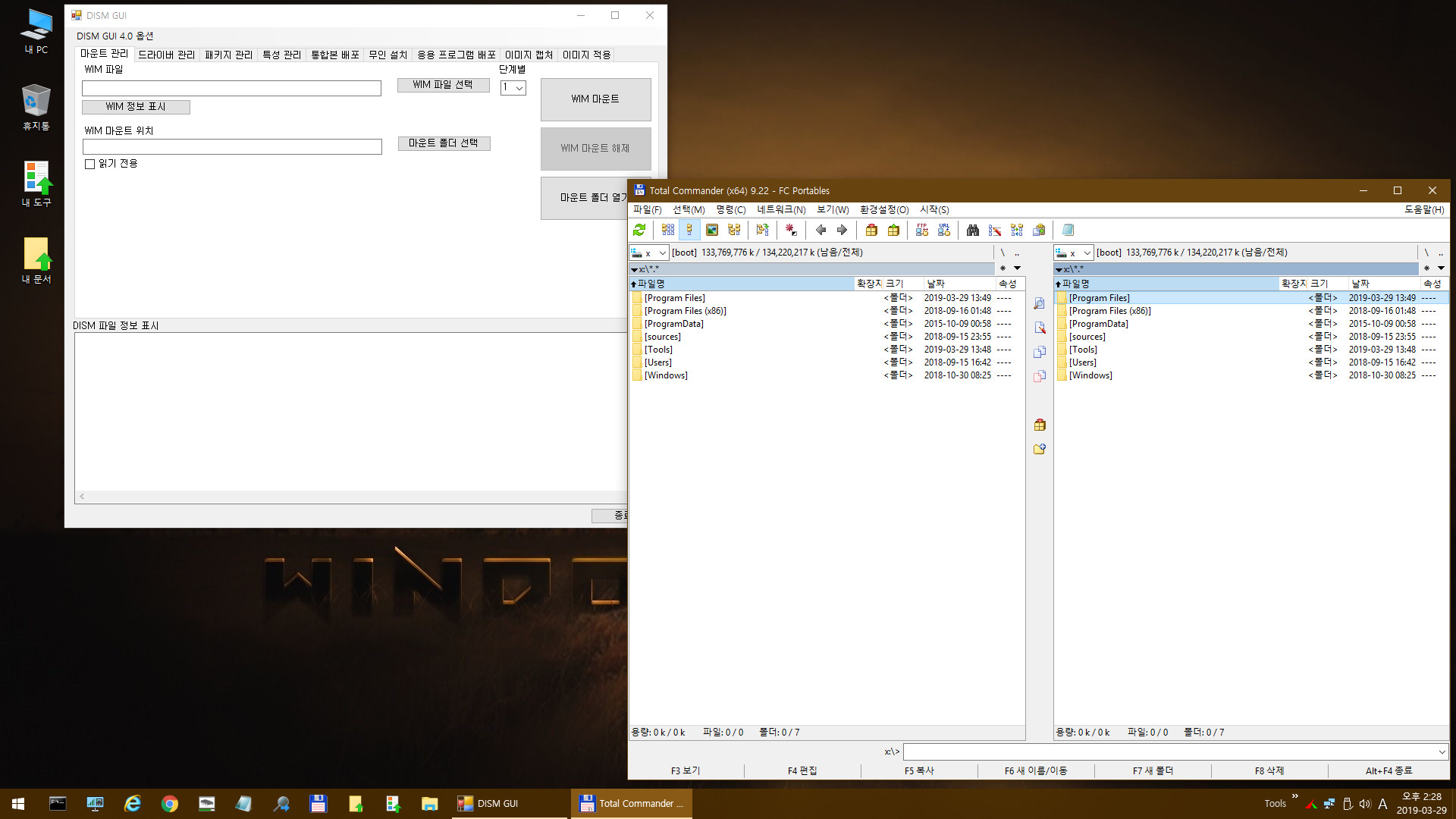Switch to the 드라이버 관리 tab
Image resolution: width=1456 pixels, height=819 pixels.
click(x=166, y=55)
